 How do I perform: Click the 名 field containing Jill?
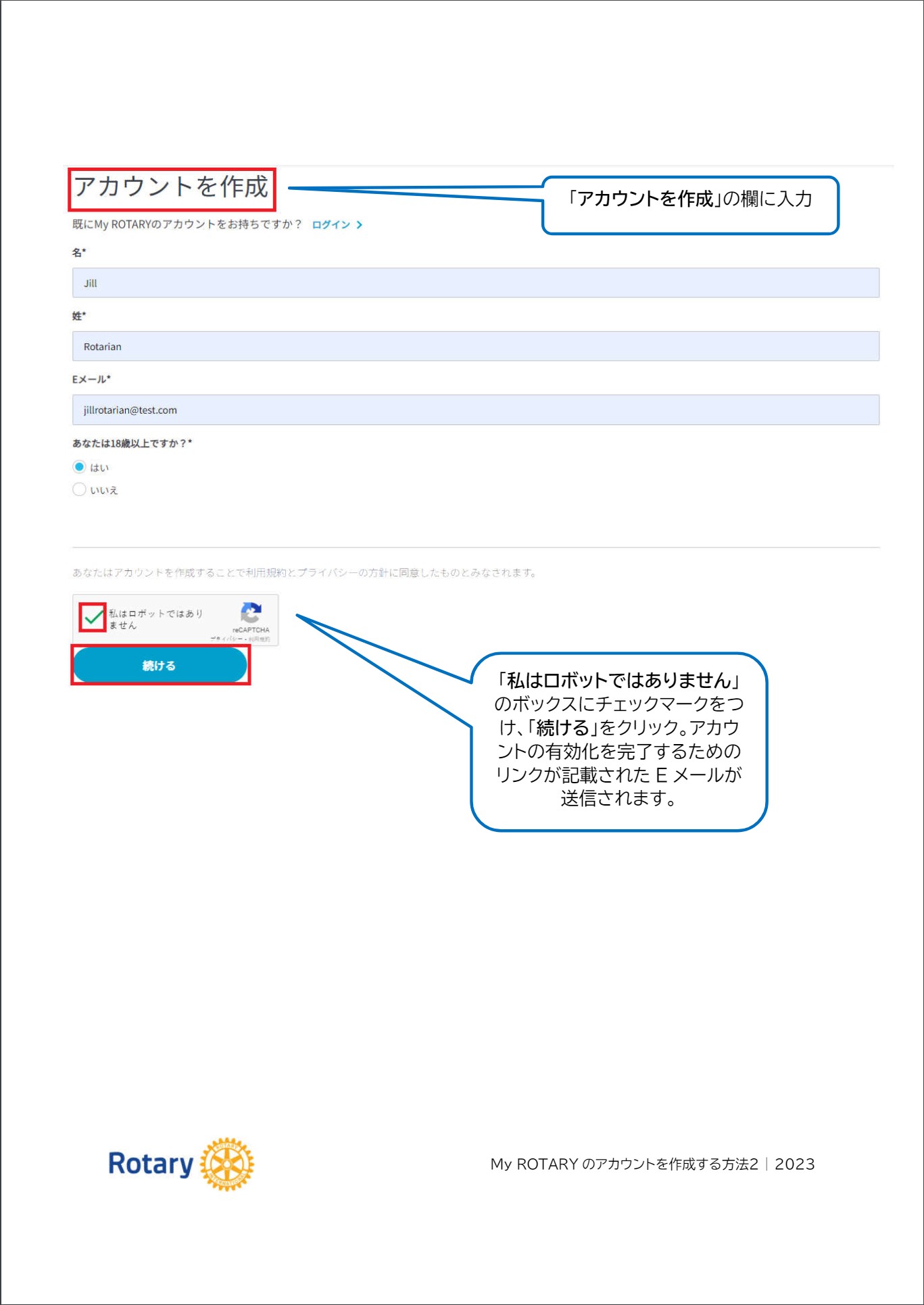click(475, 283)
